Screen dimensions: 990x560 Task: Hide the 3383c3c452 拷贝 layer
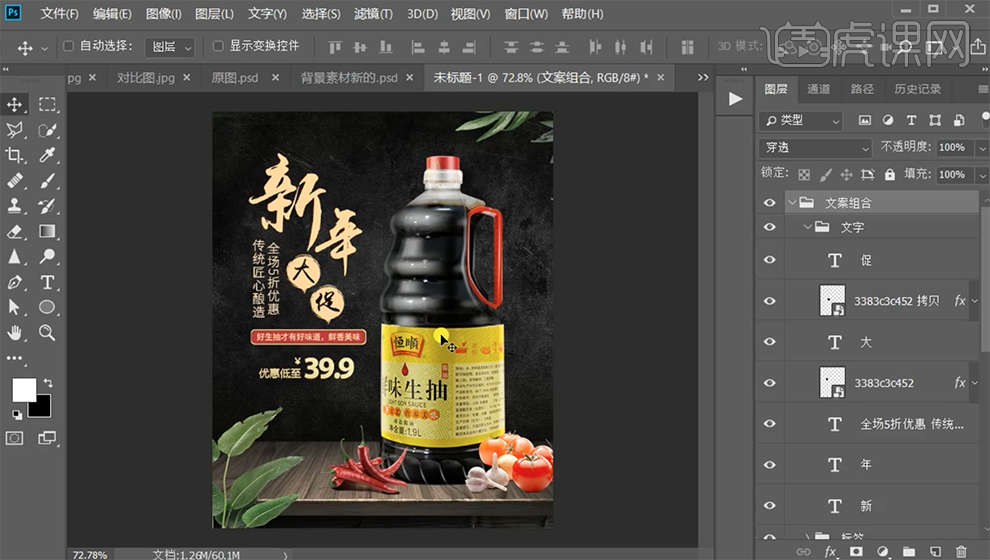[770, 301]
